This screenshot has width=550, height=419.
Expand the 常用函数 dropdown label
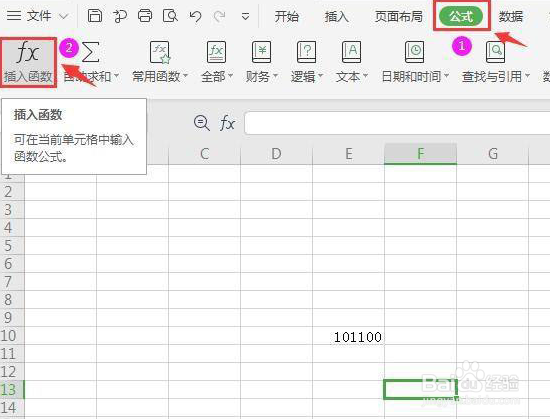click(160, 76)
